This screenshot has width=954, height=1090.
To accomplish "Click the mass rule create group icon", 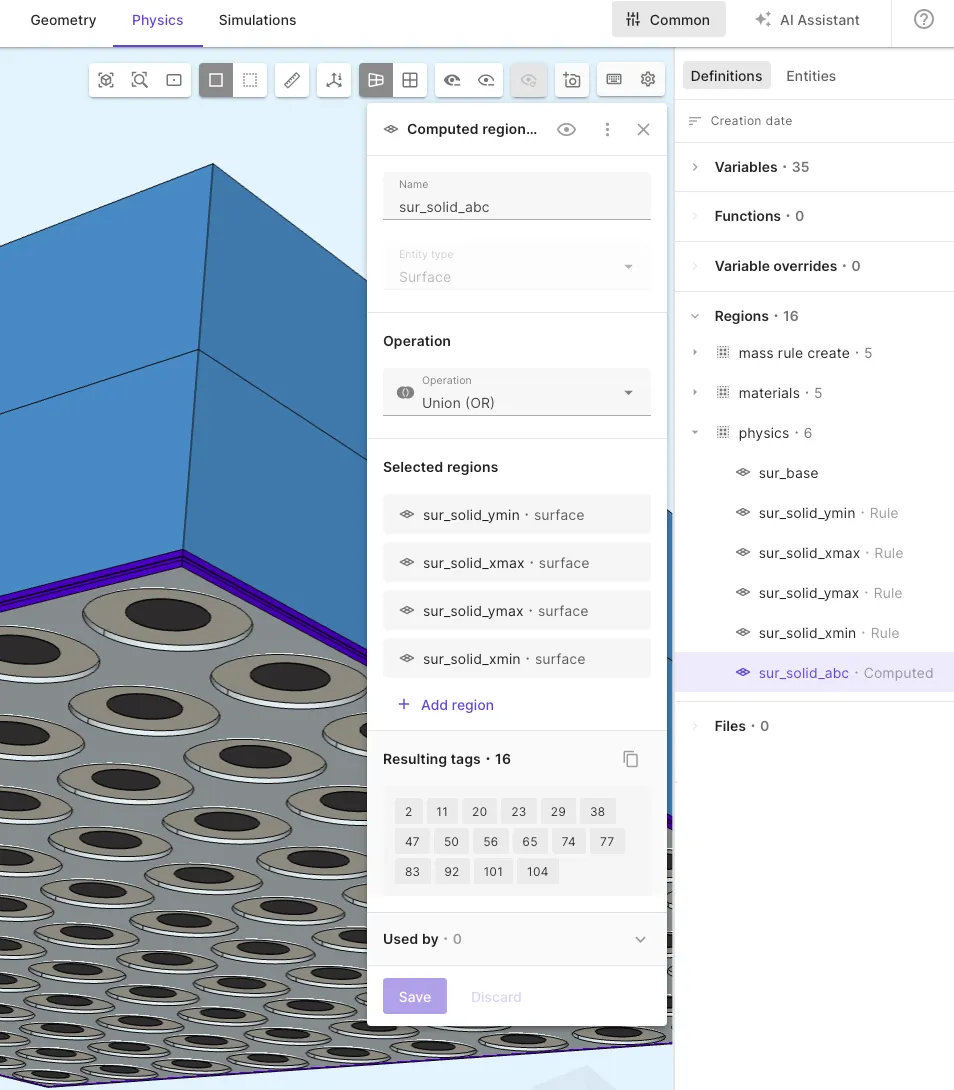I will pos(723,352).
